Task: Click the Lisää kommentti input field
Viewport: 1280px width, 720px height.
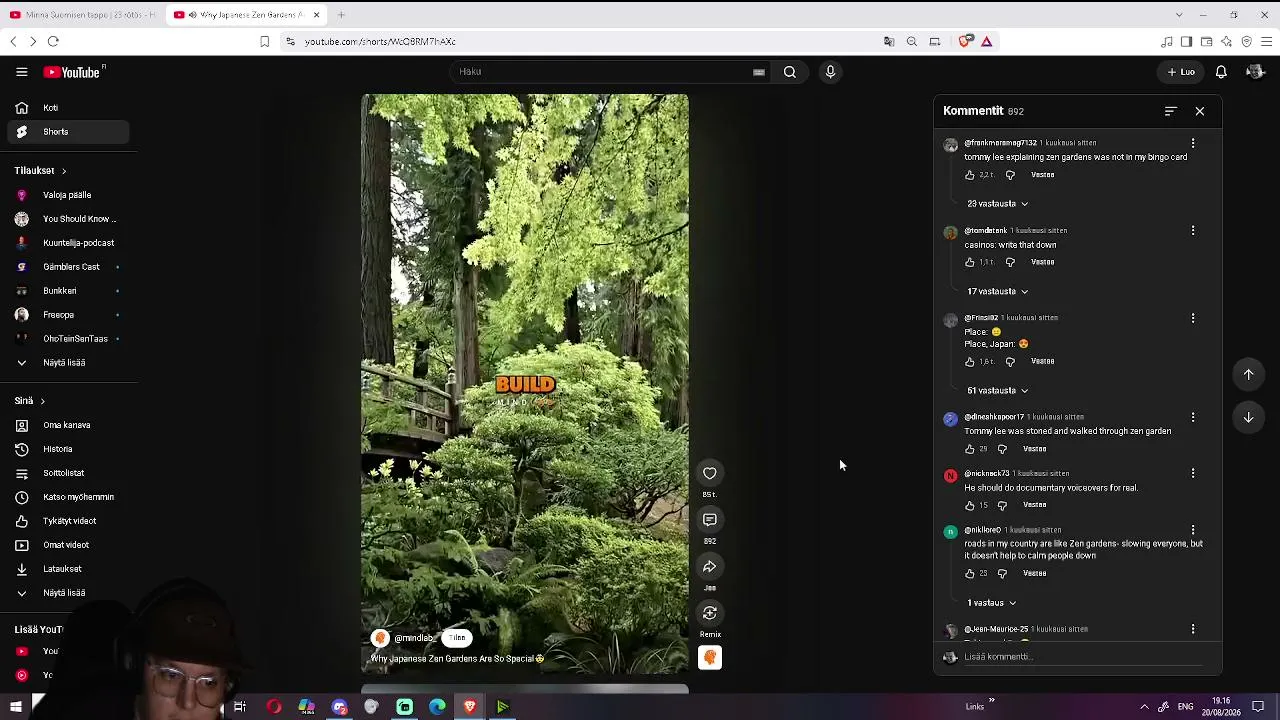Action: 1083,657
